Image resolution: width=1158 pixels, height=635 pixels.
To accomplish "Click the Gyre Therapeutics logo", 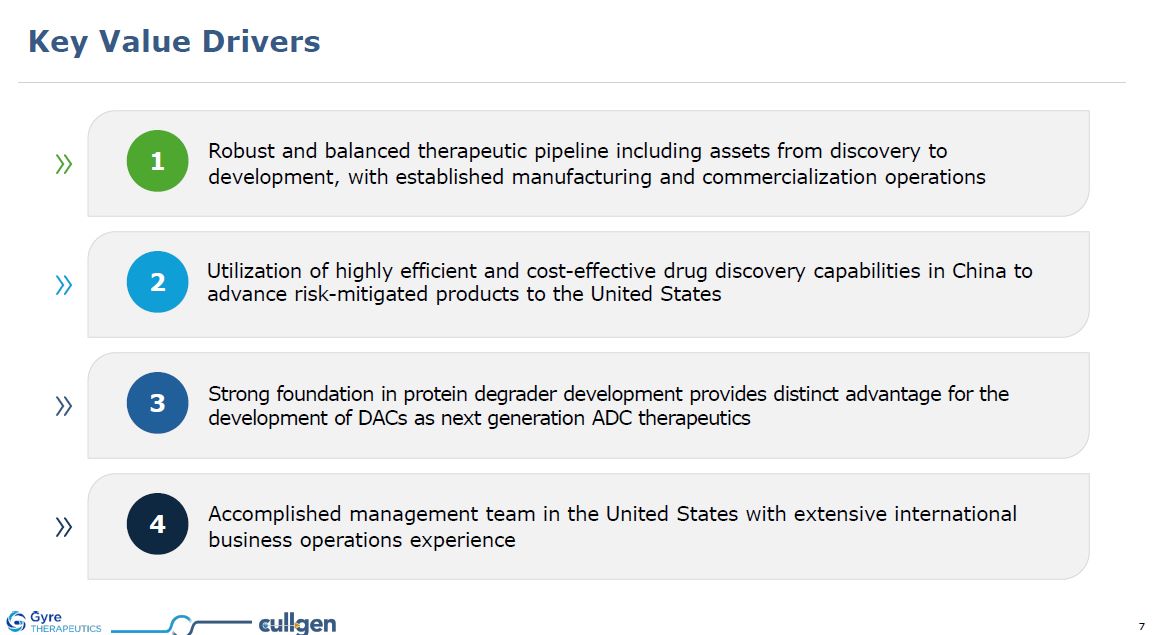I will (x=53, y=622).
